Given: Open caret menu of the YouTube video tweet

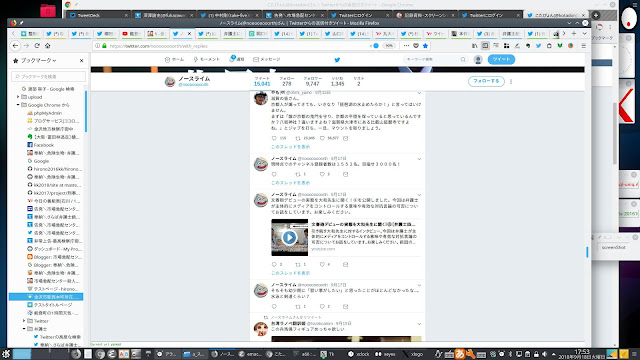Looking at the screenshot, I should [419, 195].
